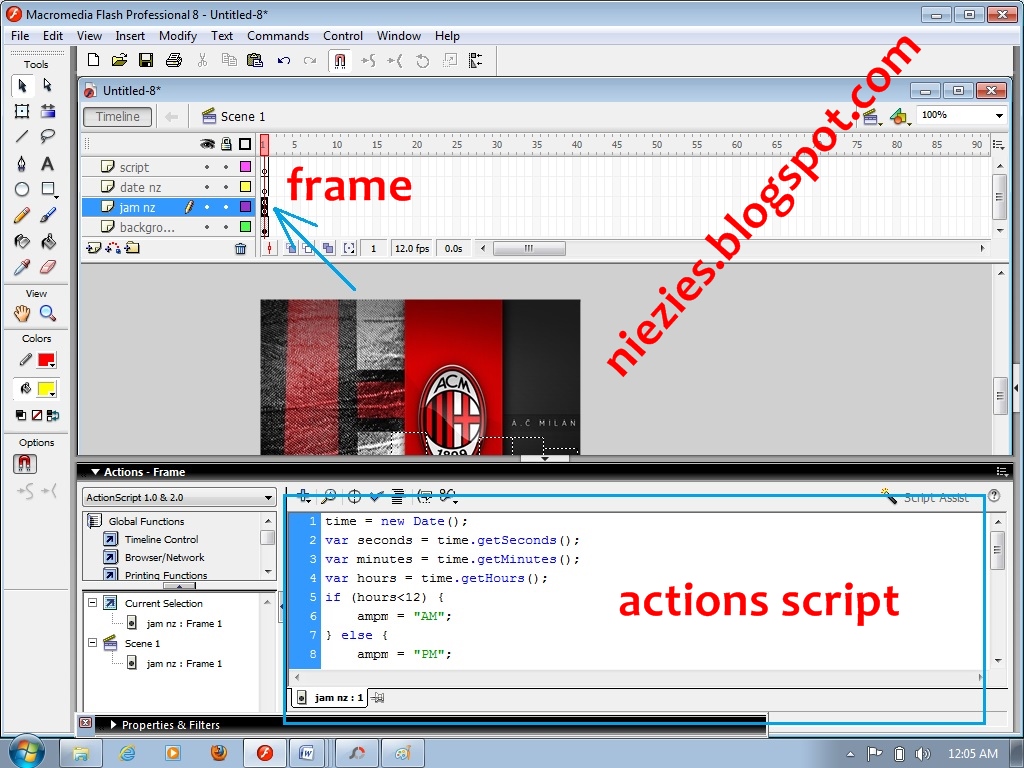Select the Pencil tool

click(22, 215)
